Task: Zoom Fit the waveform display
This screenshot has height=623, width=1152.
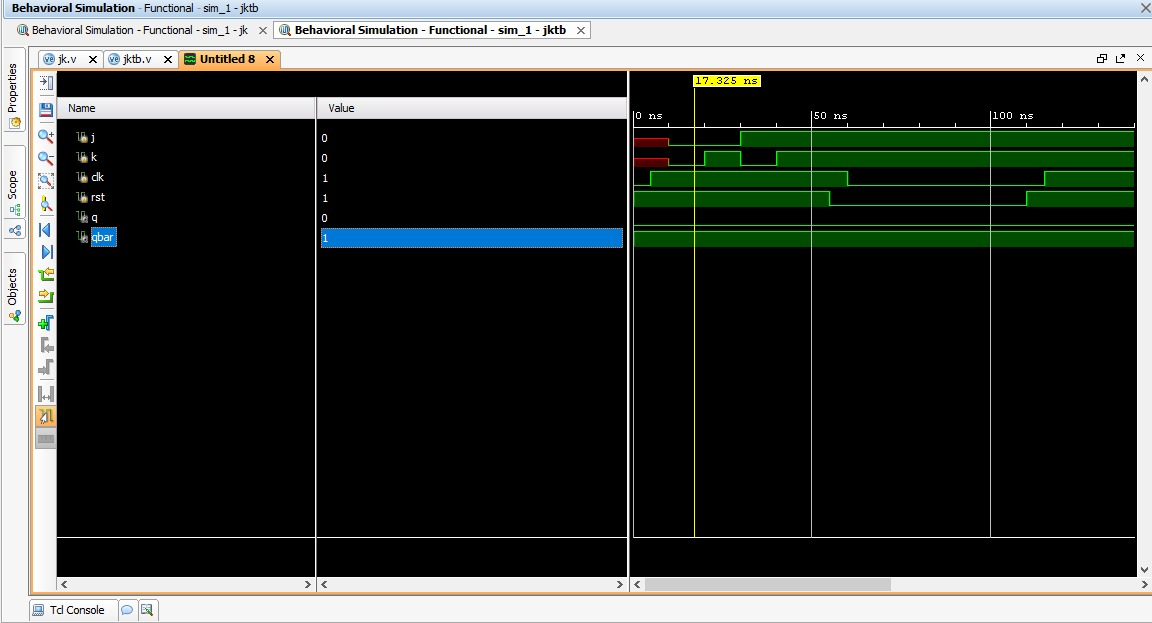Action: click(x=44, y=181)
